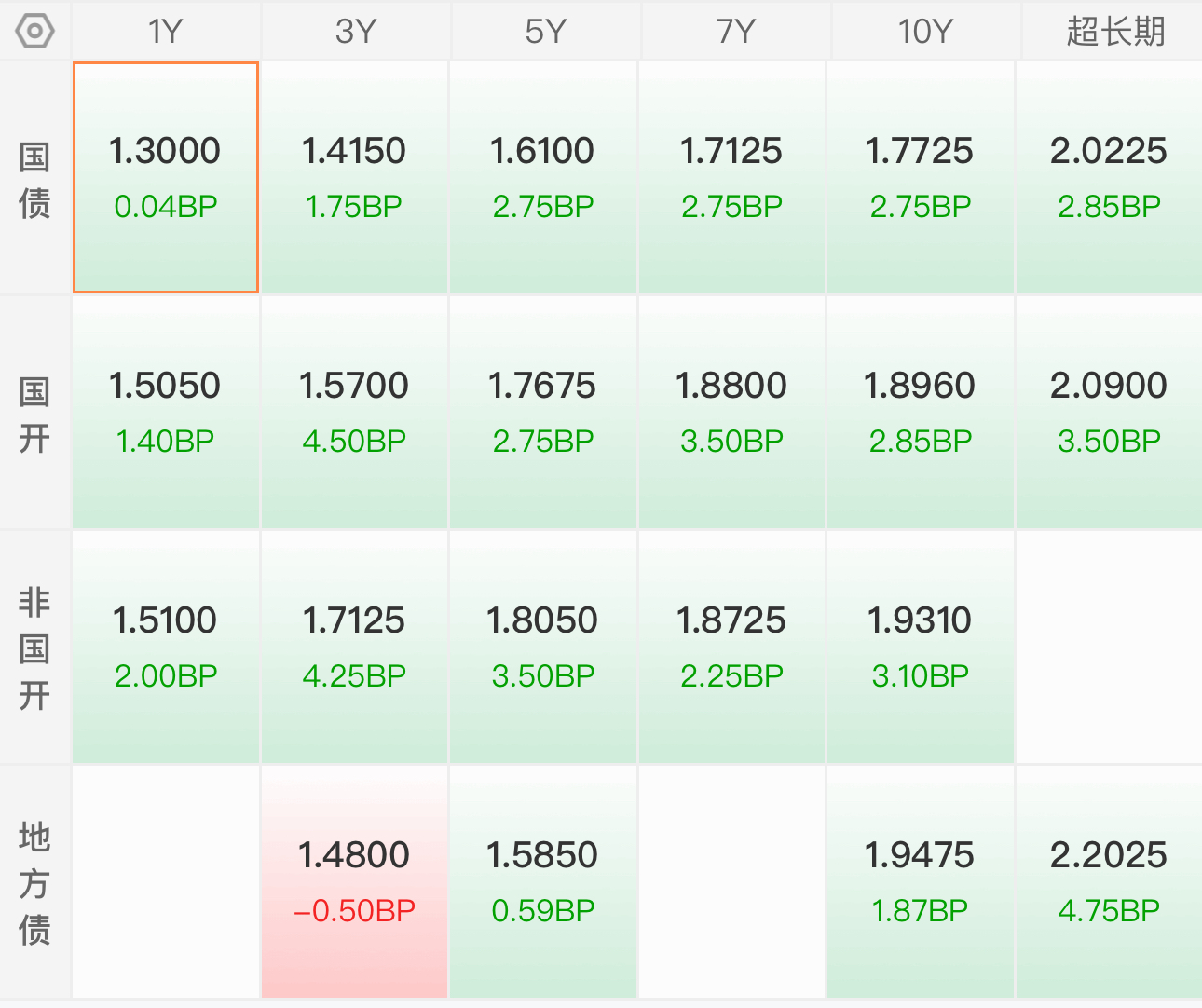Click the 超长期 column header
1202x1008 pixels.
1114,32
